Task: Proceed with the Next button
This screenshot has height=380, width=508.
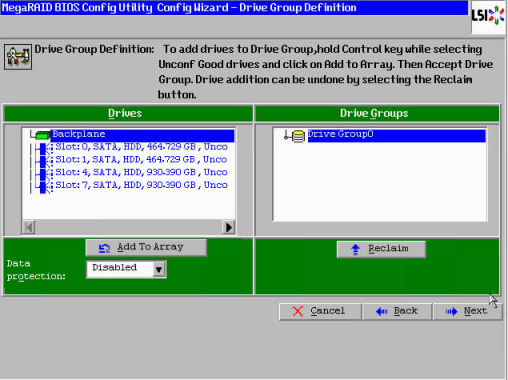Action: tap(467, 311)
